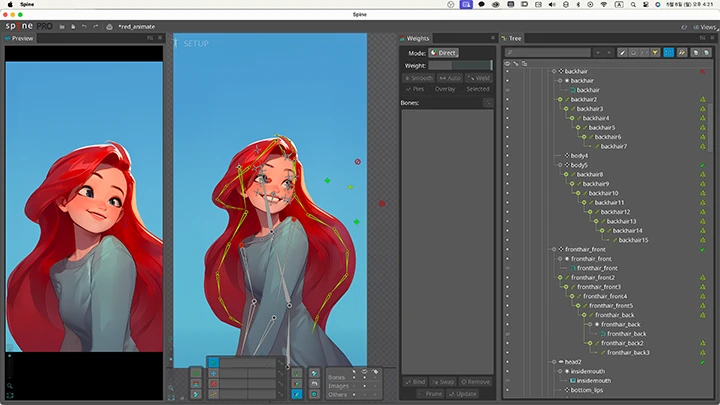Click the Smooth button in Weights
This screenshot has width=720, height=405.
click(x=419, y=78)
